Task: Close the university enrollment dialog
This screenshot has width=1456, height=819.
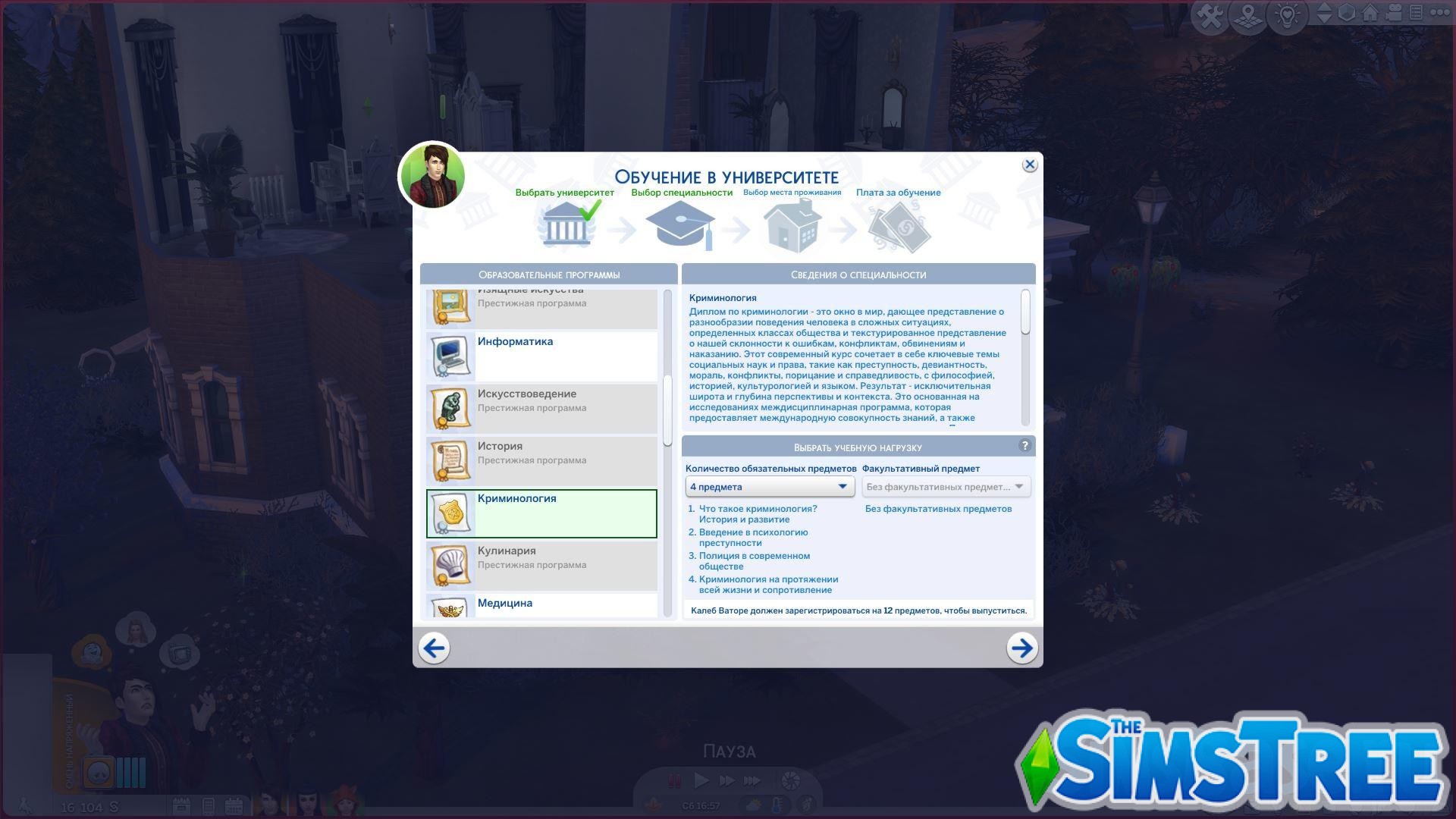Action: 1029,165
